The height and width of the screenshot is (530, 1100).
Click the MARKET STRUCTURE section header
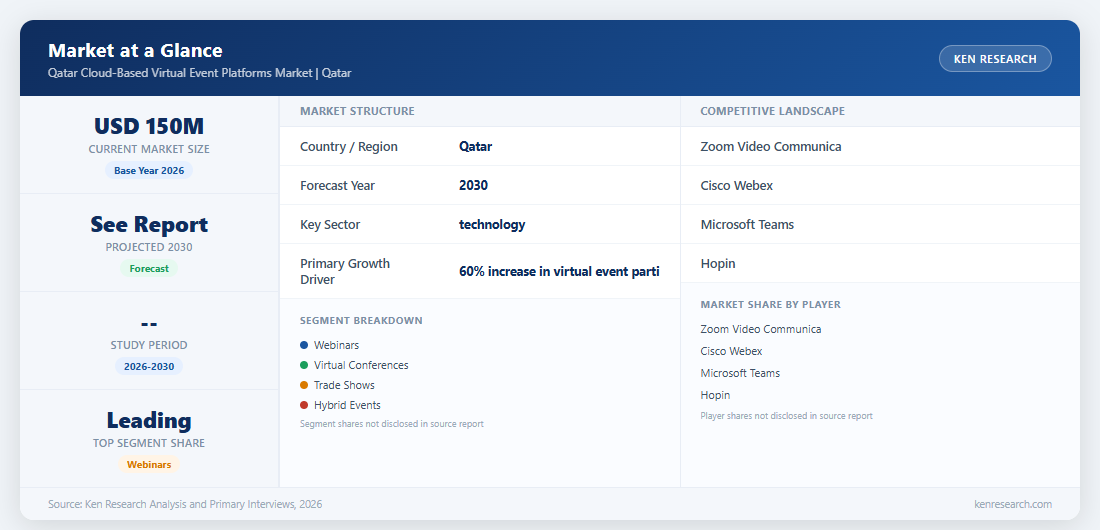coord(357,111)
